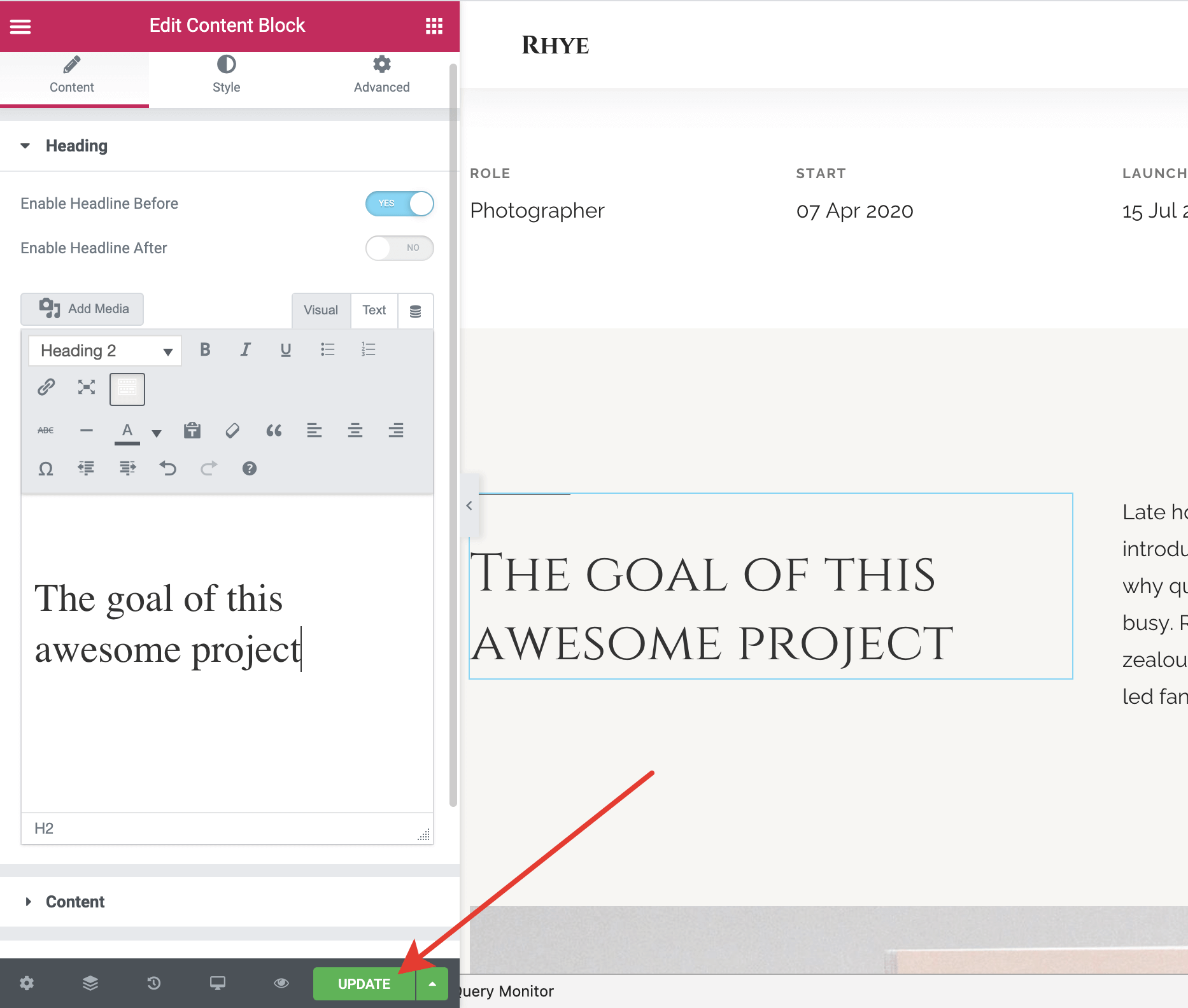The image size is (1188, 1008).
Task: Turn on Enable Headline After switch
Action: click(399, 248)
